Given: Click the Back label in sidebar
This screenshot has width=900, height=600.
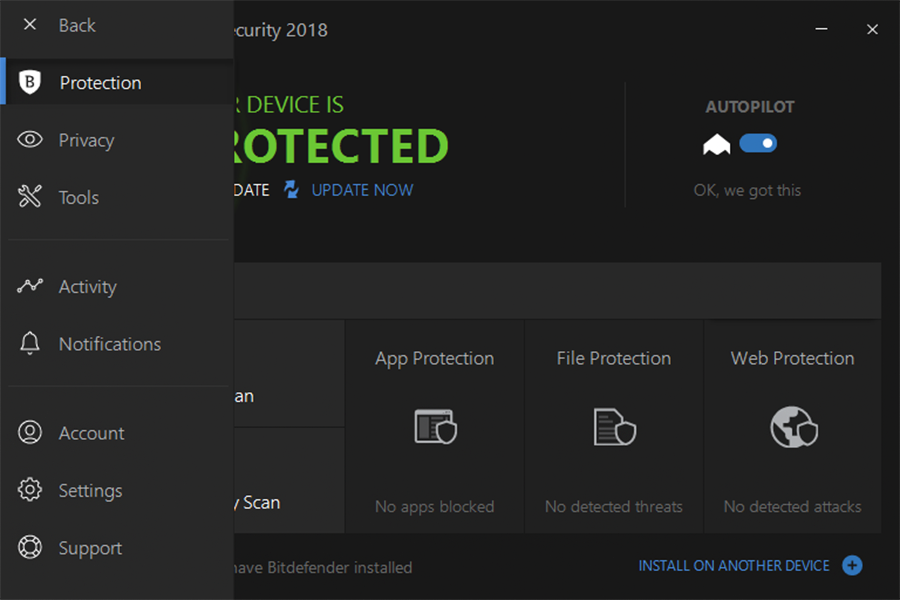Looking at the screenshot, I should click(x=77, y=26).
